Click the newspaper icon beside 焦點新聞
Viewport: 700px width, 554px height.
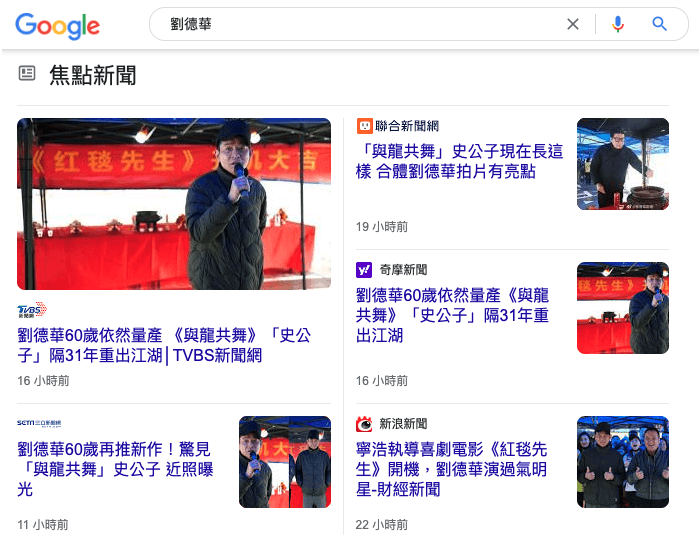27,73
